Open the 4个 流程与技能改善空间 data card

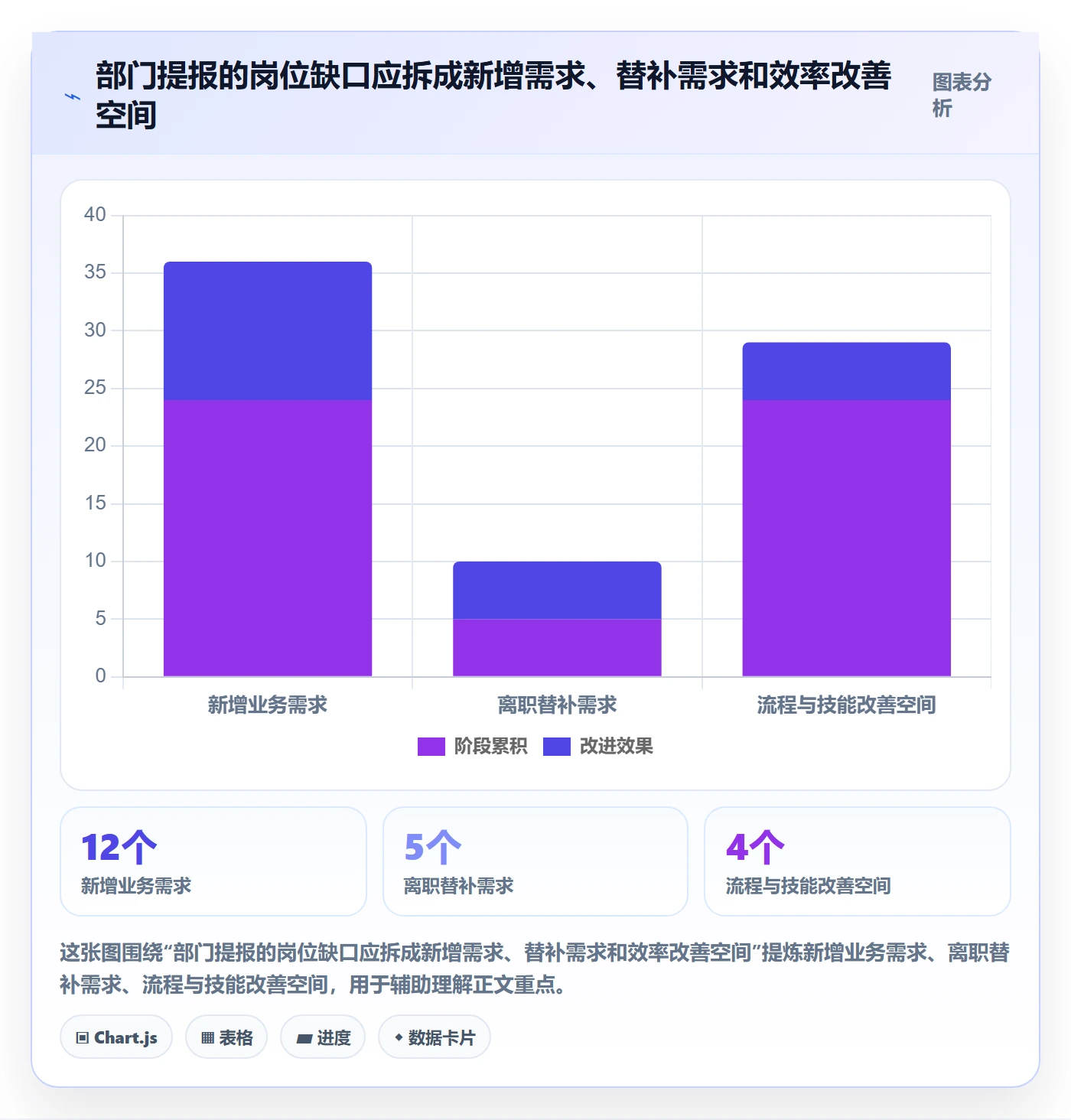coord(858,861)
